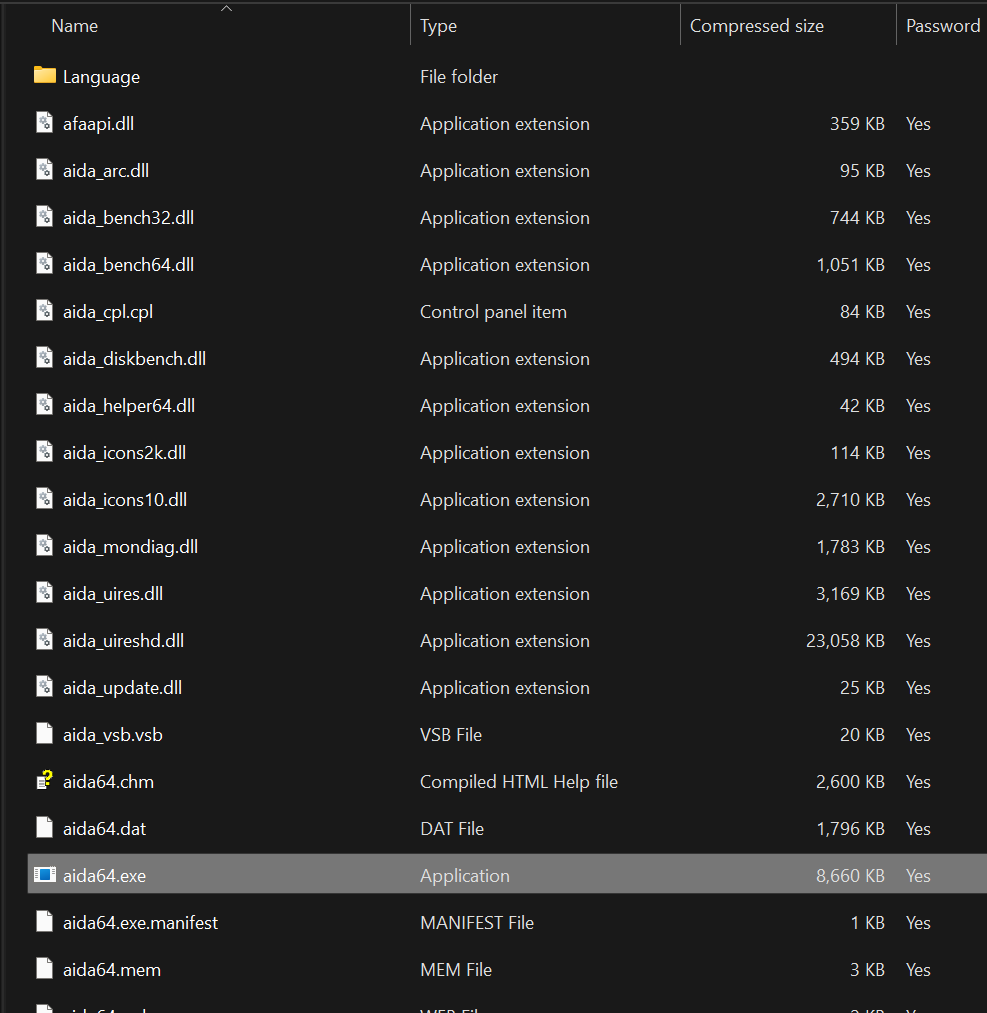
Task: Click the Compiled HTML Help file type
Action: tap(519, 782)
